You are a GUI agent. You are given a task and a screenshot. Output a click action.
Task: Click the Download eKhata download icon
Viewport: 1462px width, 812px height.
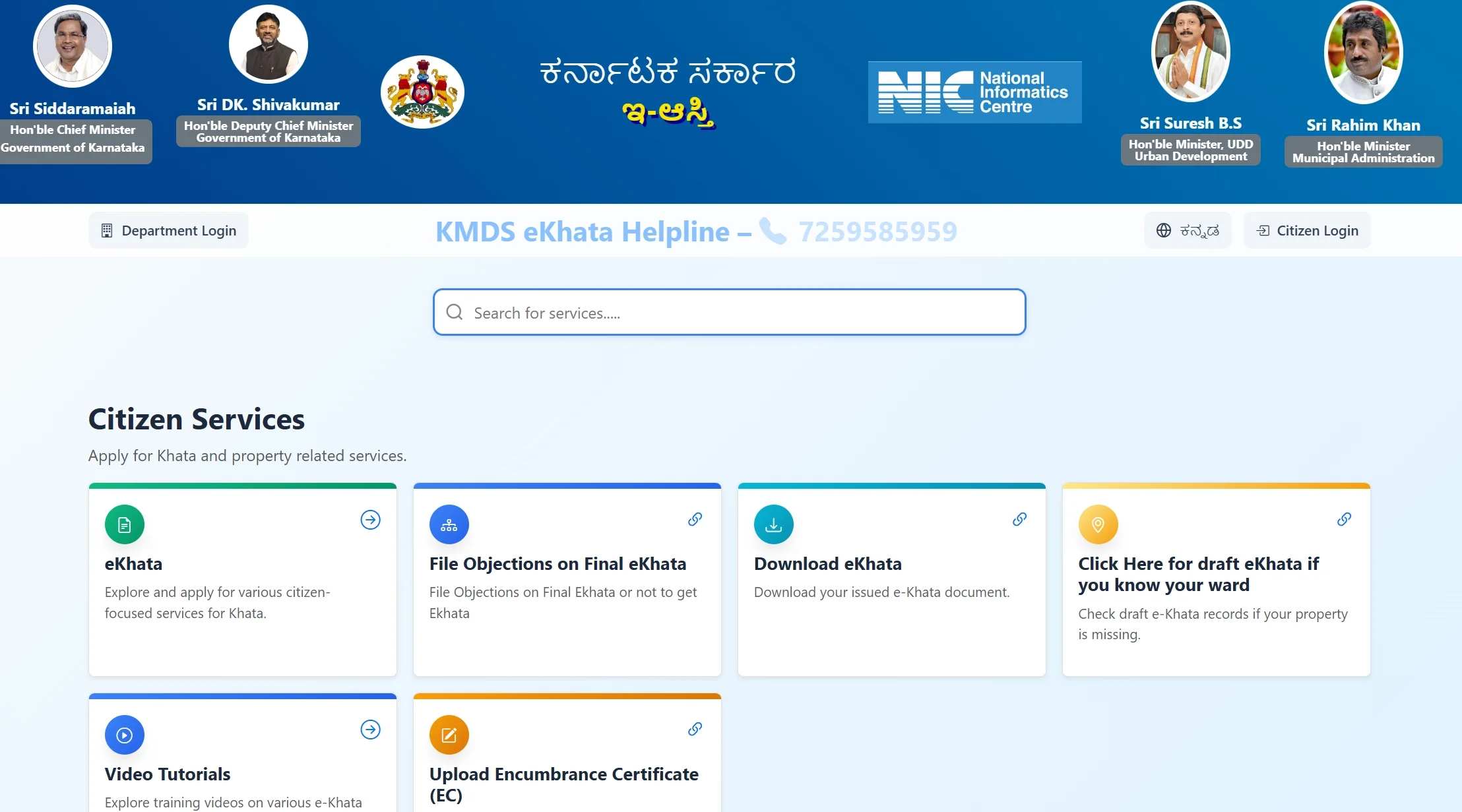coord(774,524)
